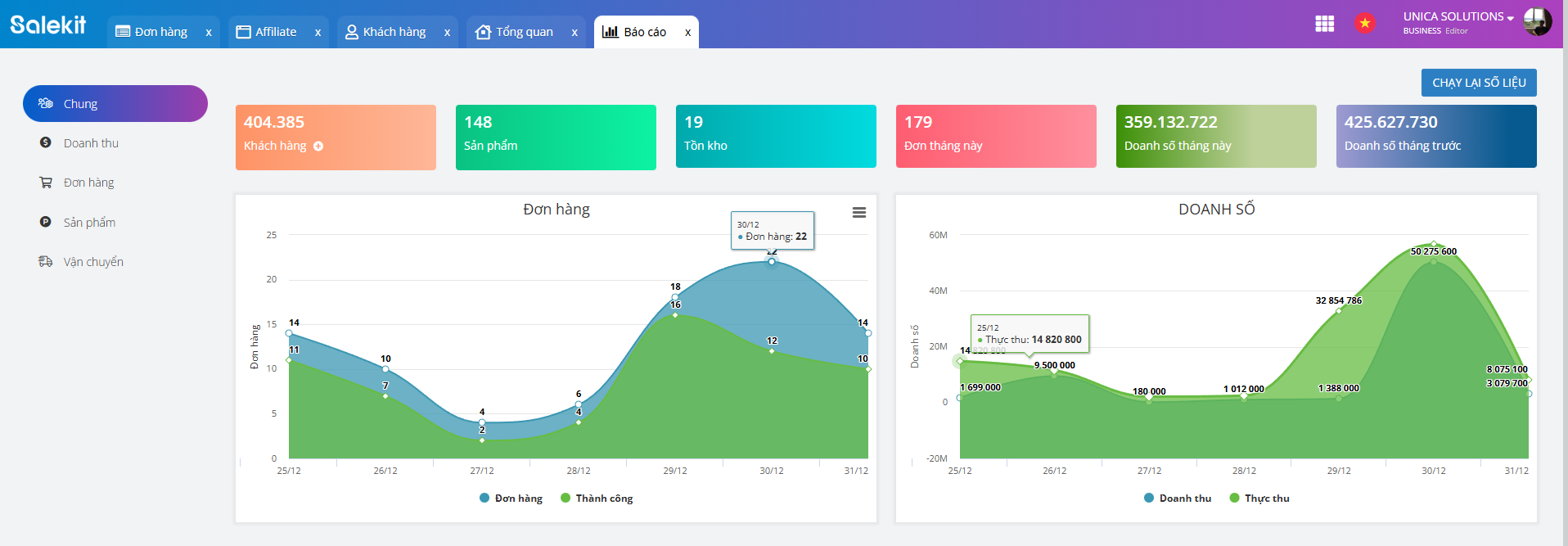Open the apps grid icon
The width and height of the screenshot is (1568, 546).
[x=1324, y=24]
